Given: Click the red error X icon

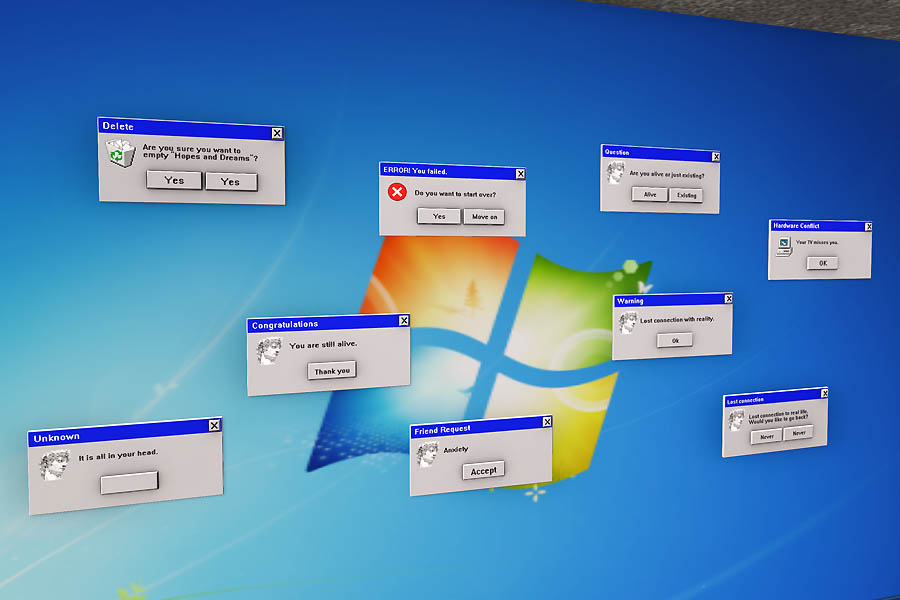Looking at the screenshot, I should (397, 192).
